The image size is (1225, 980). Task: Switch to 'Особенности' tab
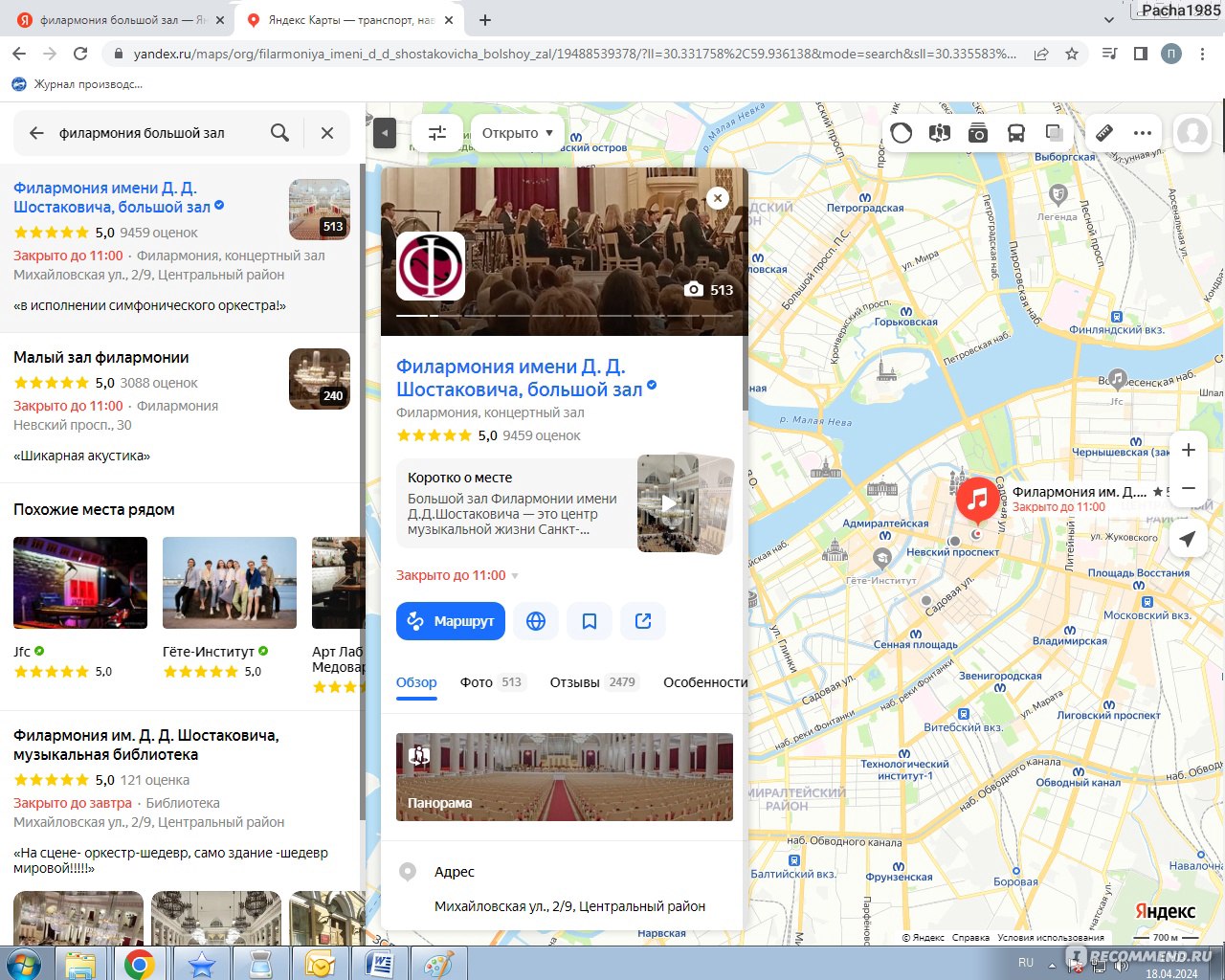point(705,682)
